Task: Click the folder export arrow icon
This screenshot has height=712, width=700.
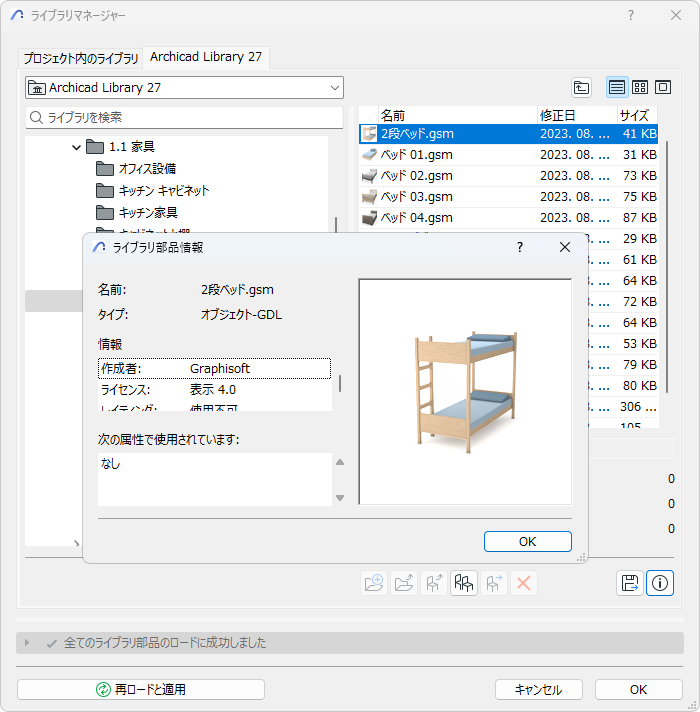Action: (x=404, y=583)
